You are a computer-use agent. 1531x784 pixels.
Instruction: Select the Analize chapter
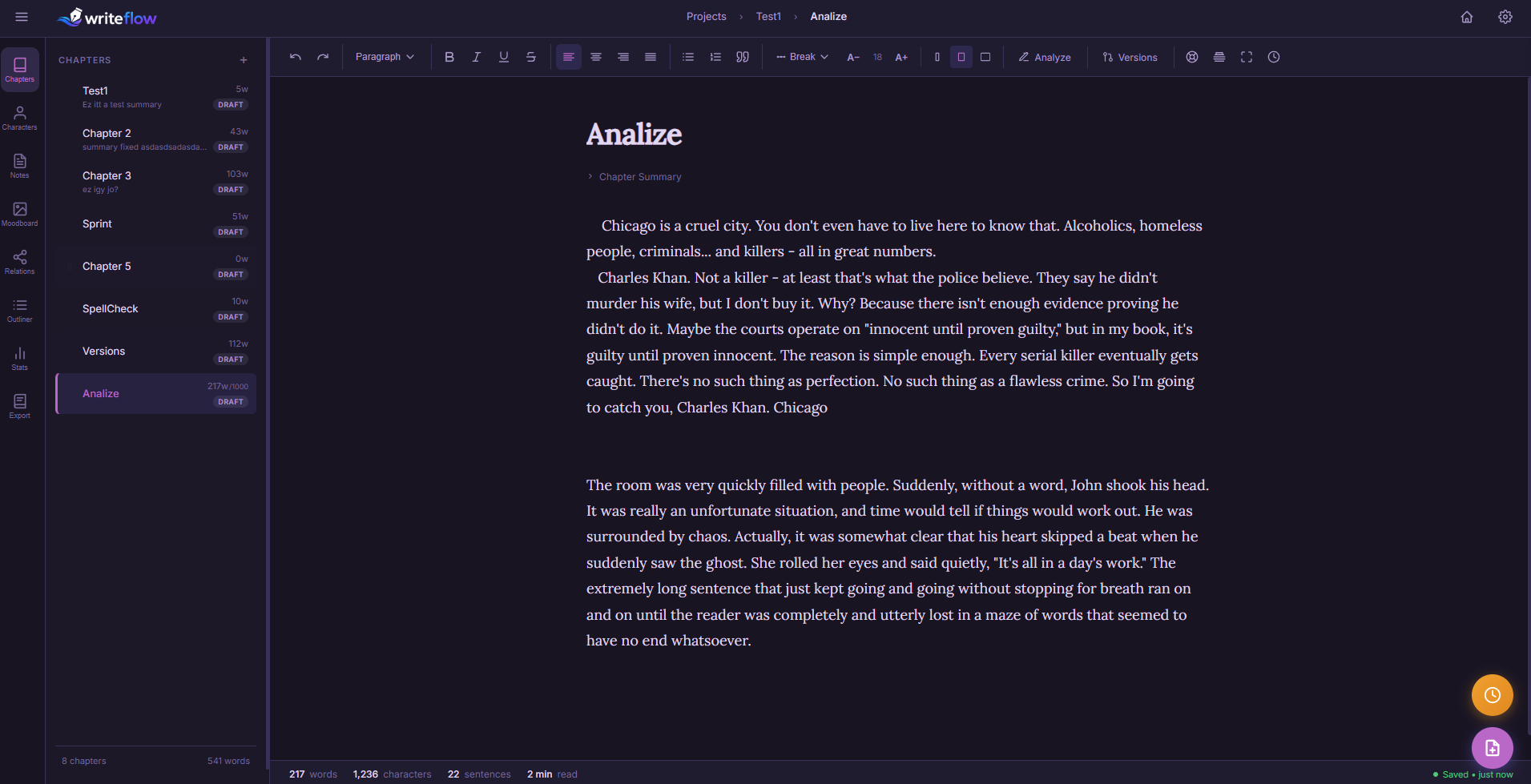point(156,393)
